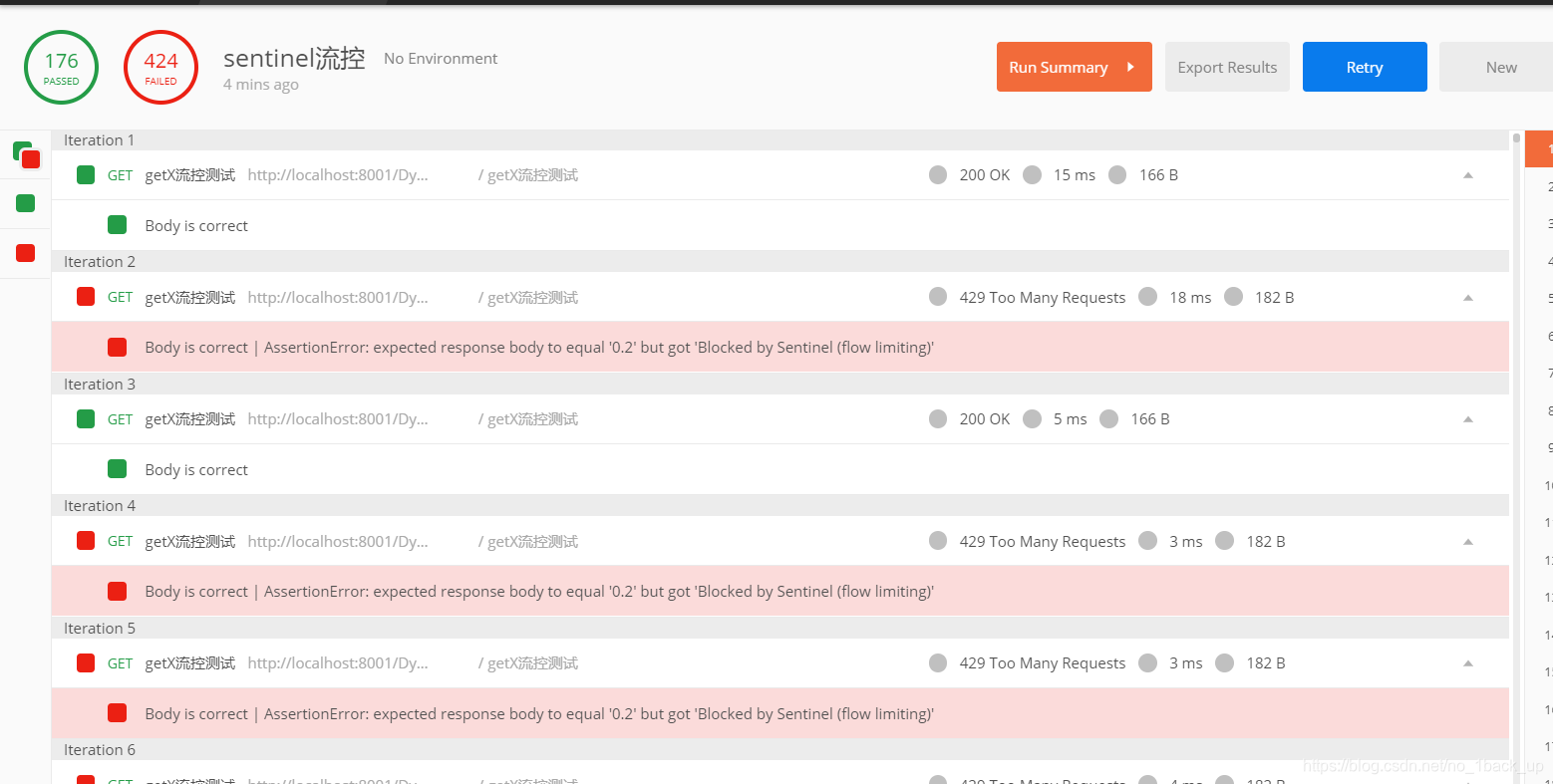The width and height of the screenshot is (1553, 784).
Task: Click '429 Too Many Requests' status in Iteration 5
Action: click(x=1043, y=663)
